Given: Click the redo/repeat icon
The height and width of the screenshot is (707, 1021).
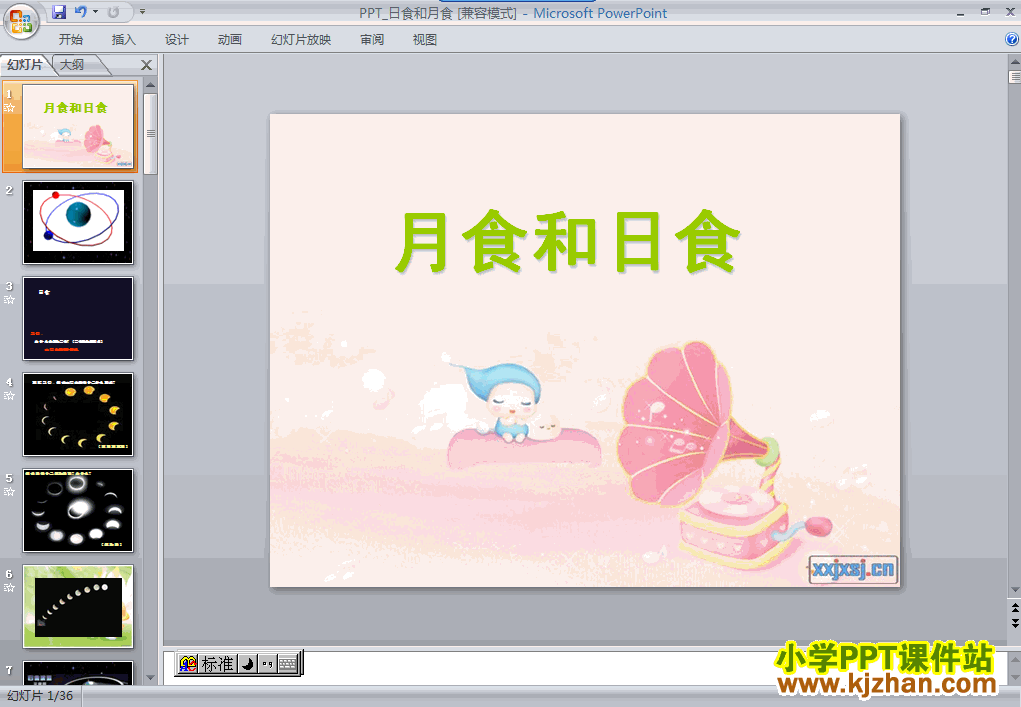Looking at the screenshot, I should click(x=113, y=12).
